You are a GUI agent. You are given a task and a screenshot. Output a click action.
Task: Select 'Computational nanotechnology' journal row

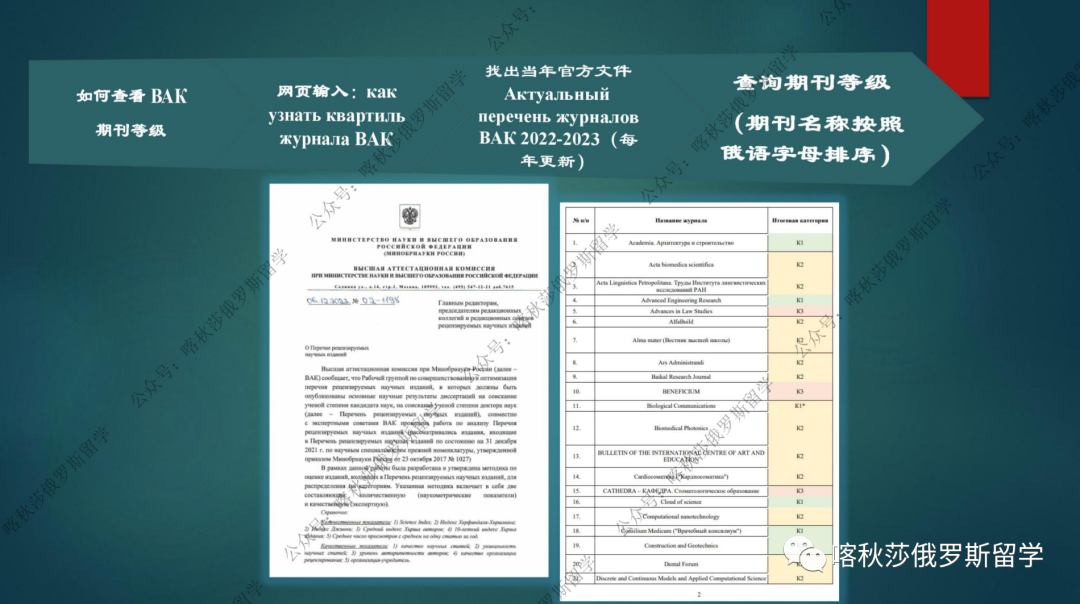pos(699,517)
